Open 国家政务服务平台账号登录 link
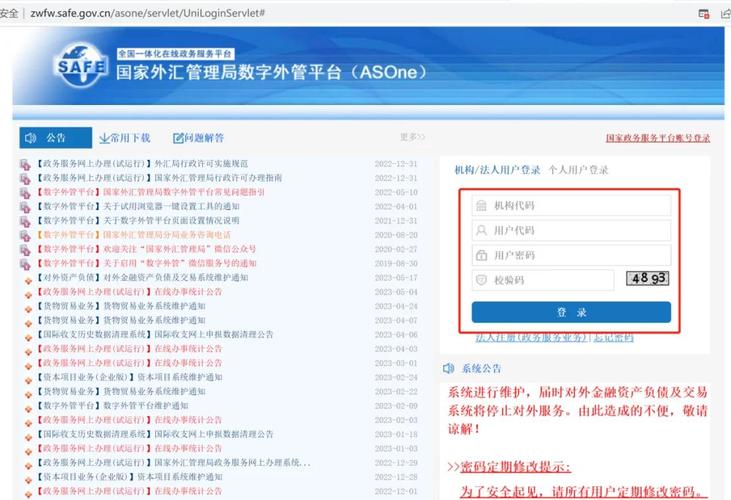 point(658,138)
